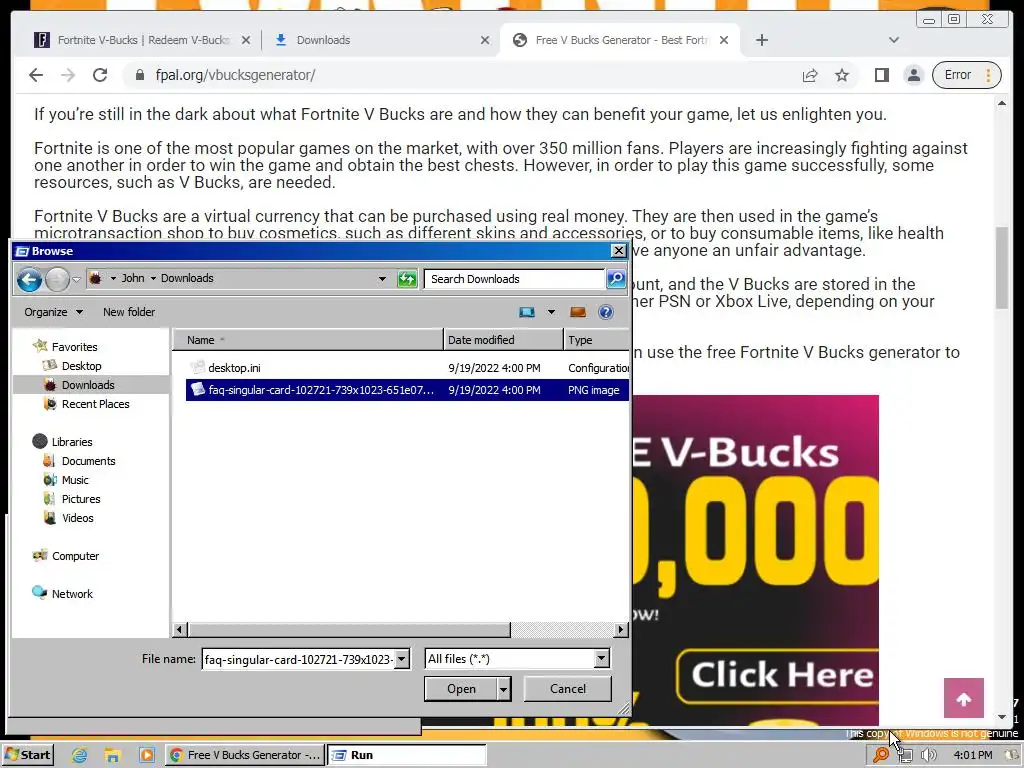Go forward in Chrome
The image size is (1024, 768).
[68, 75]
